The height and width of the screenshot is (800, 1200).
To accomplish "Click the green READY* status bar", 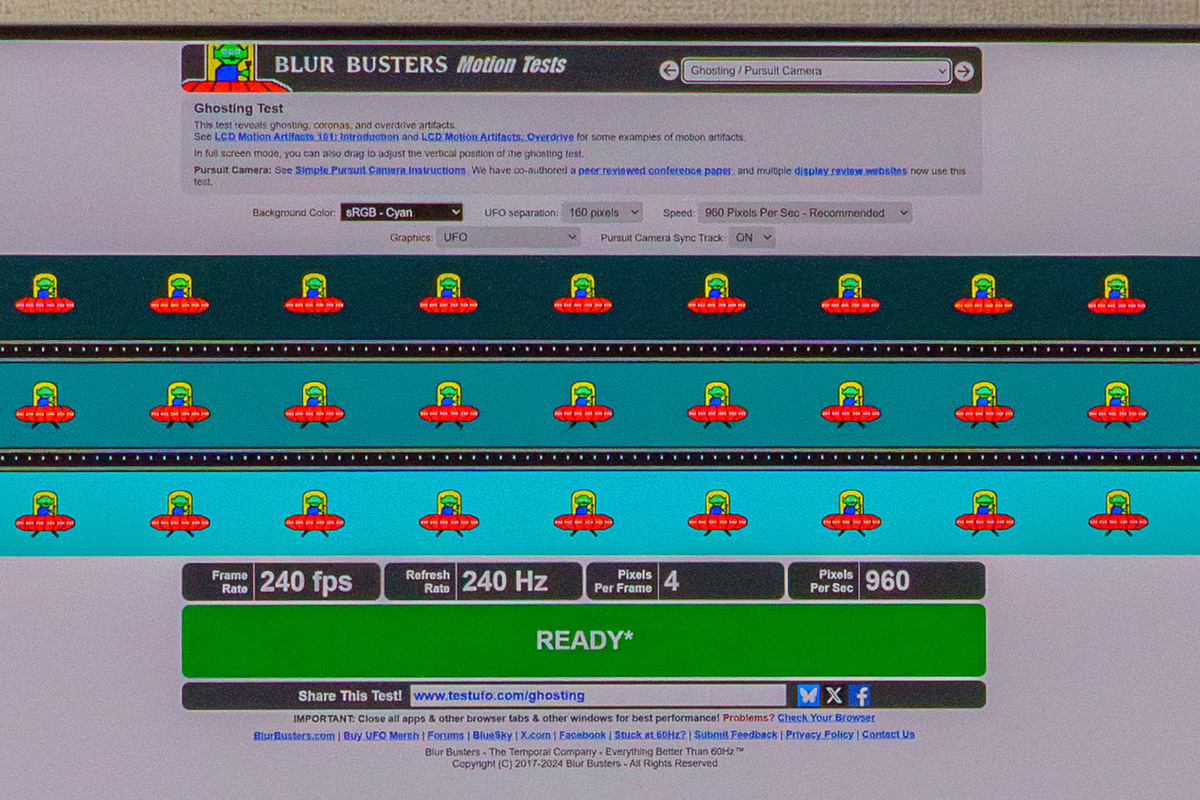I will click(x=583, y=641).
